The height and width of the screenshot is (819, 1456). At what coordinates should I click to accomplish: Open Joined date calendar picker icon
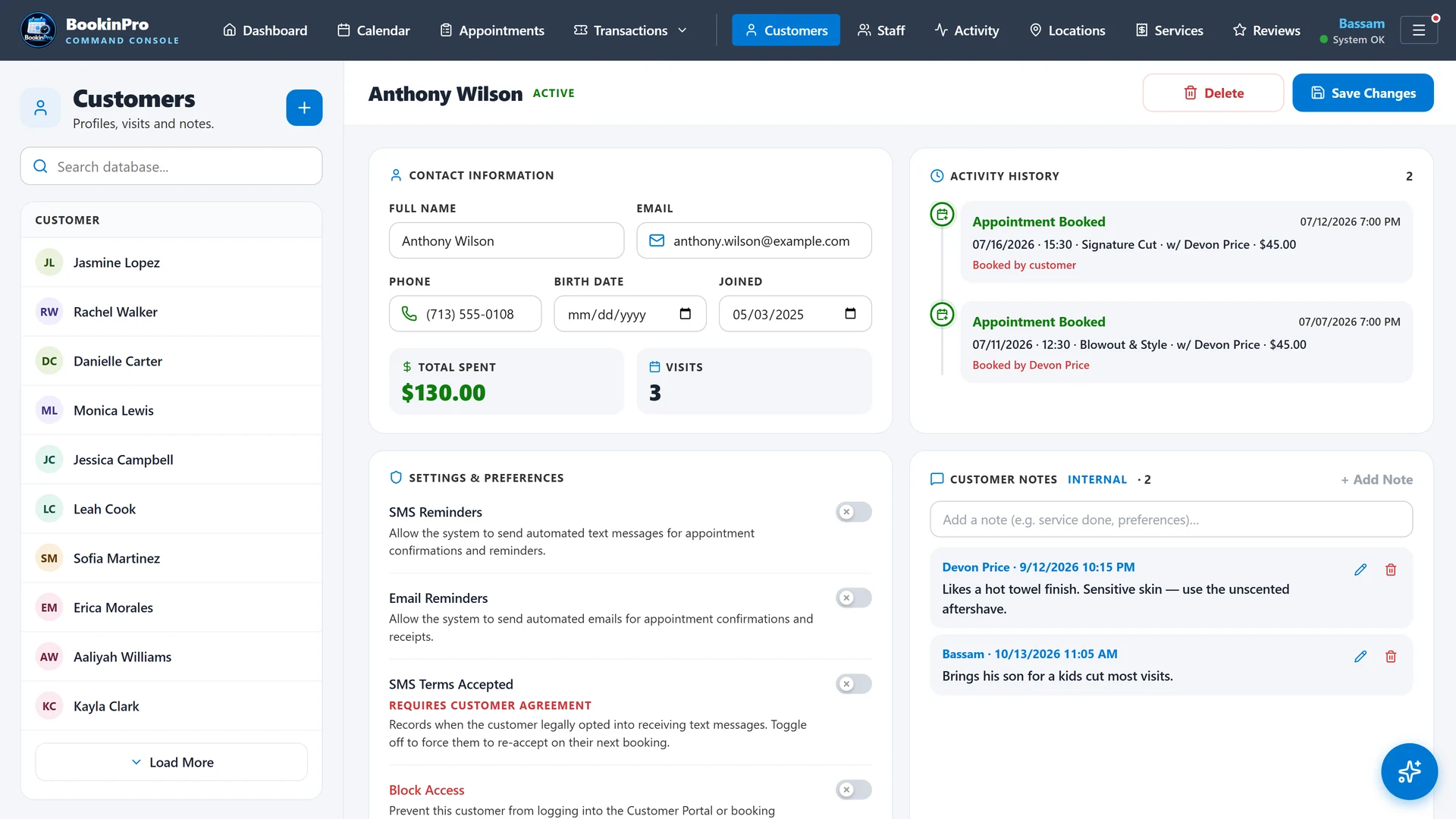pyautogui.click(x=850, y=314)
